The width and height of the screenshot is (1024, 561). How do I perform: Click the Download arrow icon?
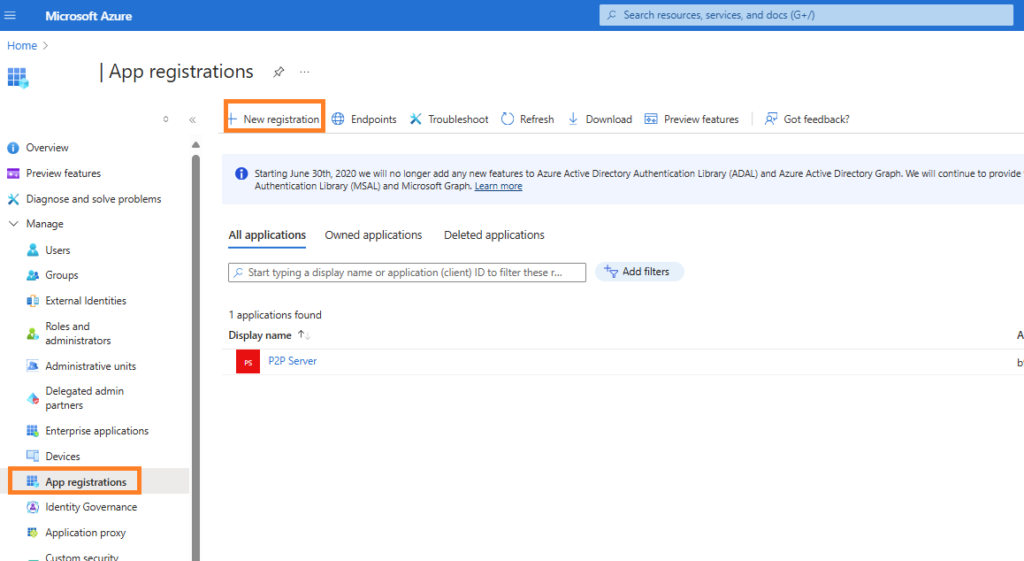(x=573, y=119)
